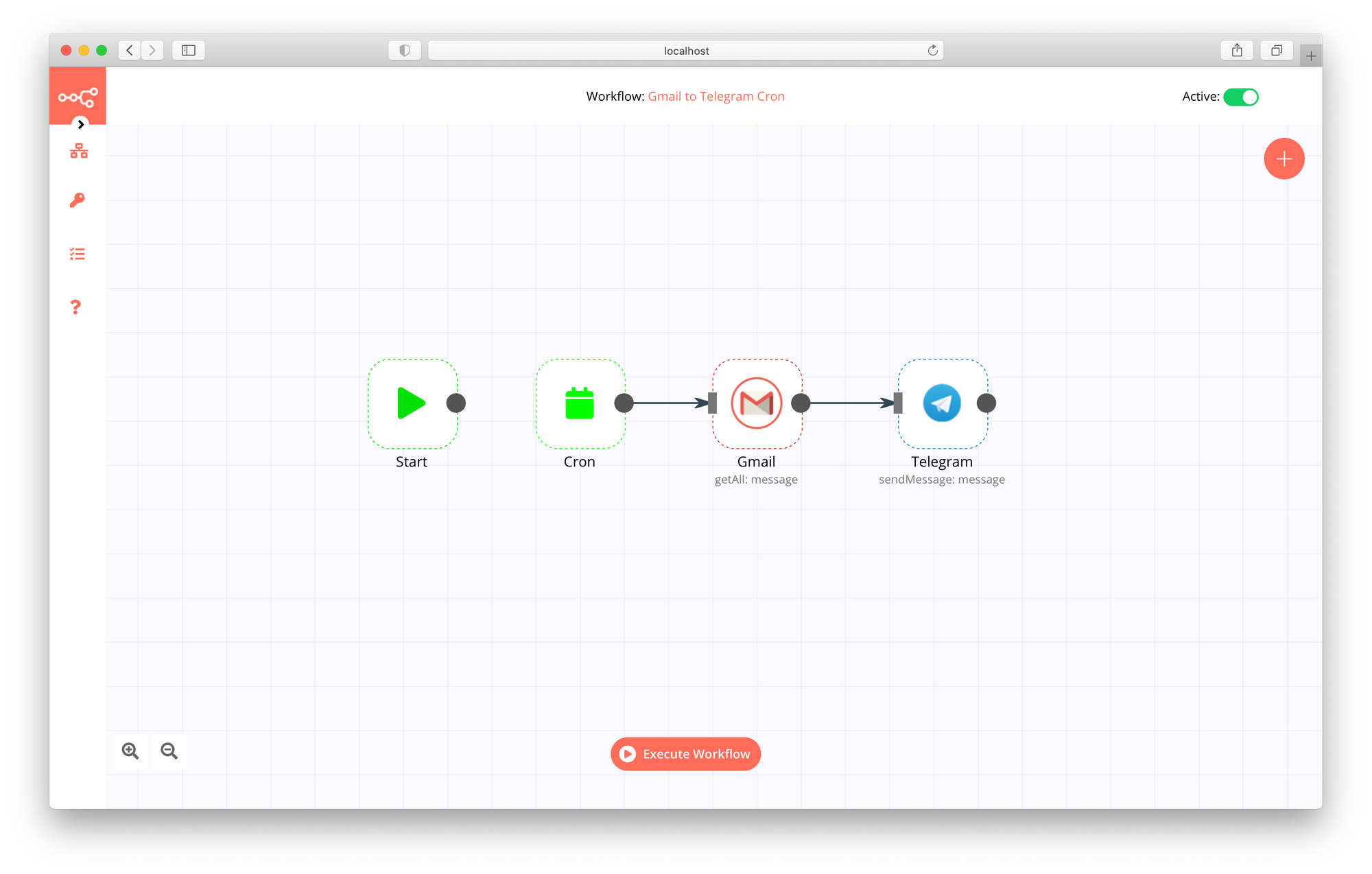
Task: Select the Start node
Action: pos(411,403)
